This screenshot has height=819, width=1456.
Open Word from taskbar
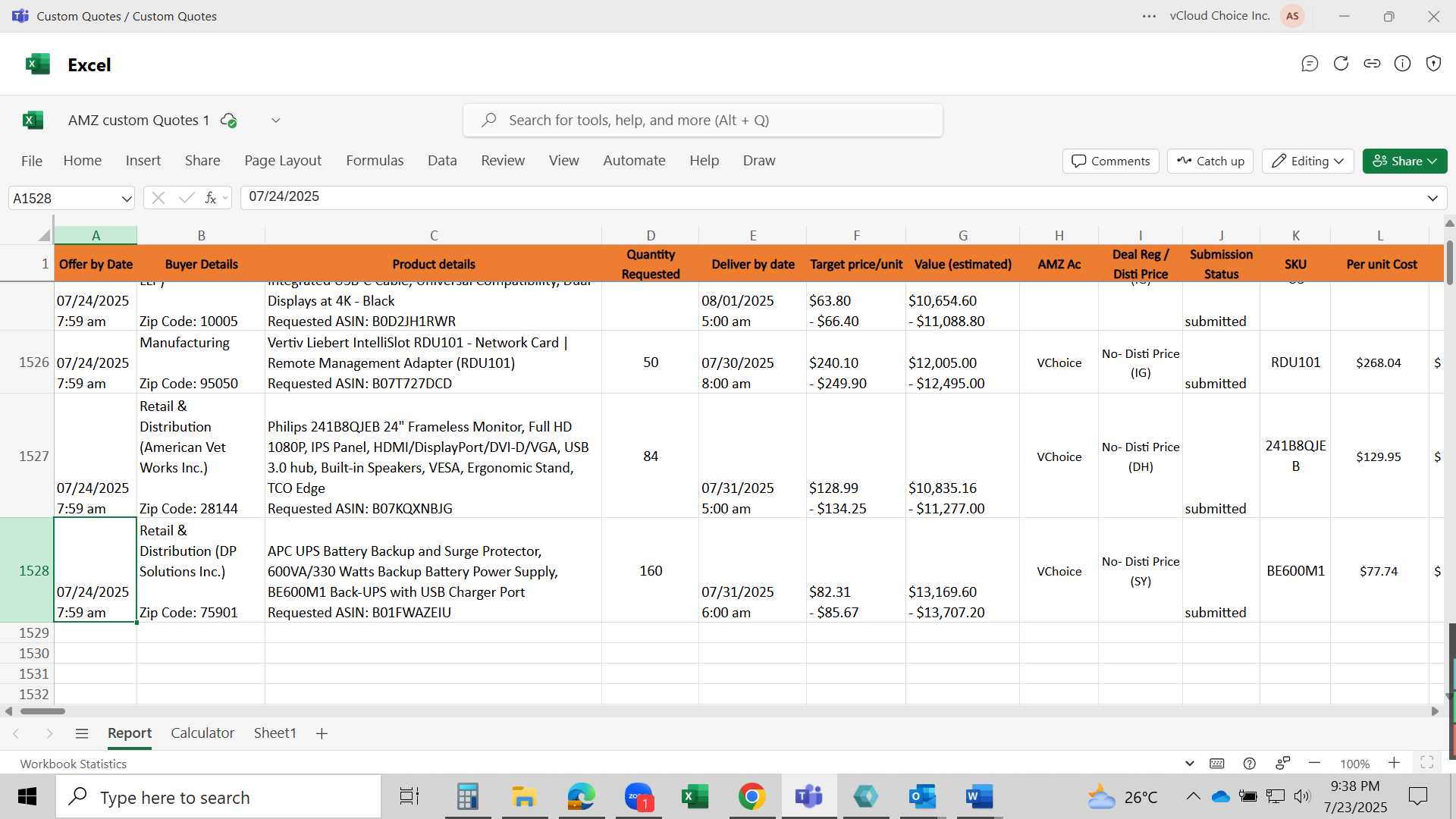pyautogui.click(x=979, y=797)
